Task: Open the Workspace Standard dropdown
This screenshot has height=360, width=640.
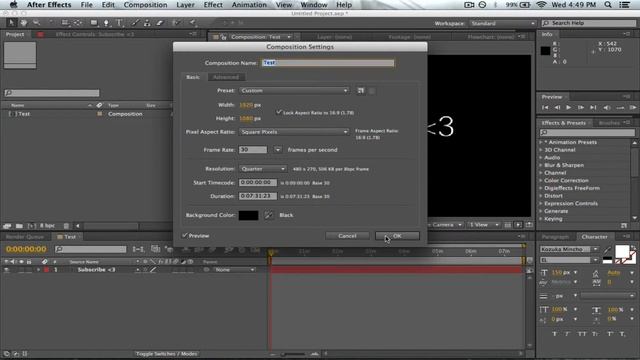Action: point(502,23)
